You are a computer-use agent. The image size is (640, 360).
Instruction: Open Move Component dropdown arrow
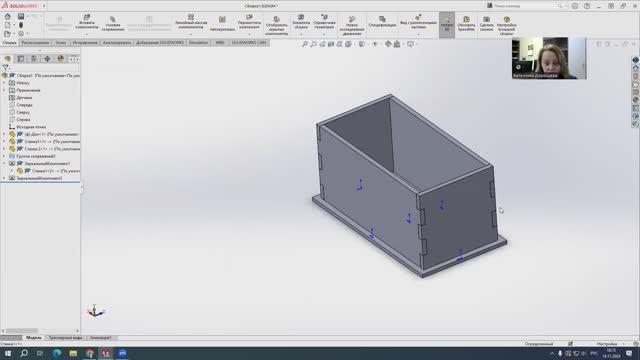pos(249,34)
